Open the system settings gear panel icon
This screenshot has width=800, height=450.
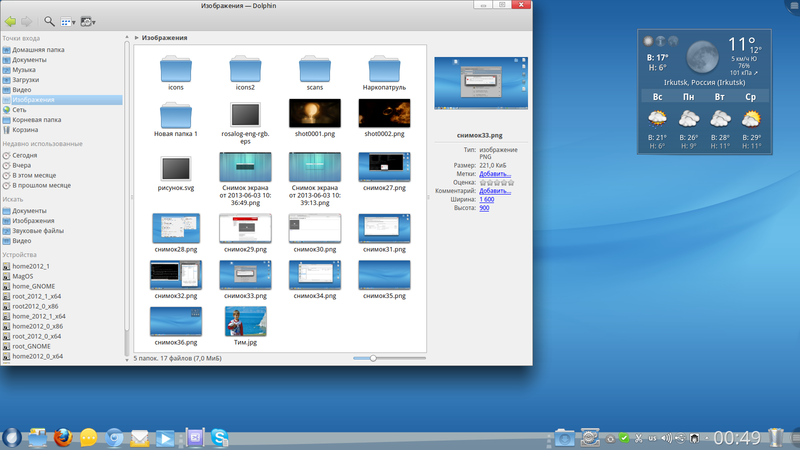tap(590, 438)
